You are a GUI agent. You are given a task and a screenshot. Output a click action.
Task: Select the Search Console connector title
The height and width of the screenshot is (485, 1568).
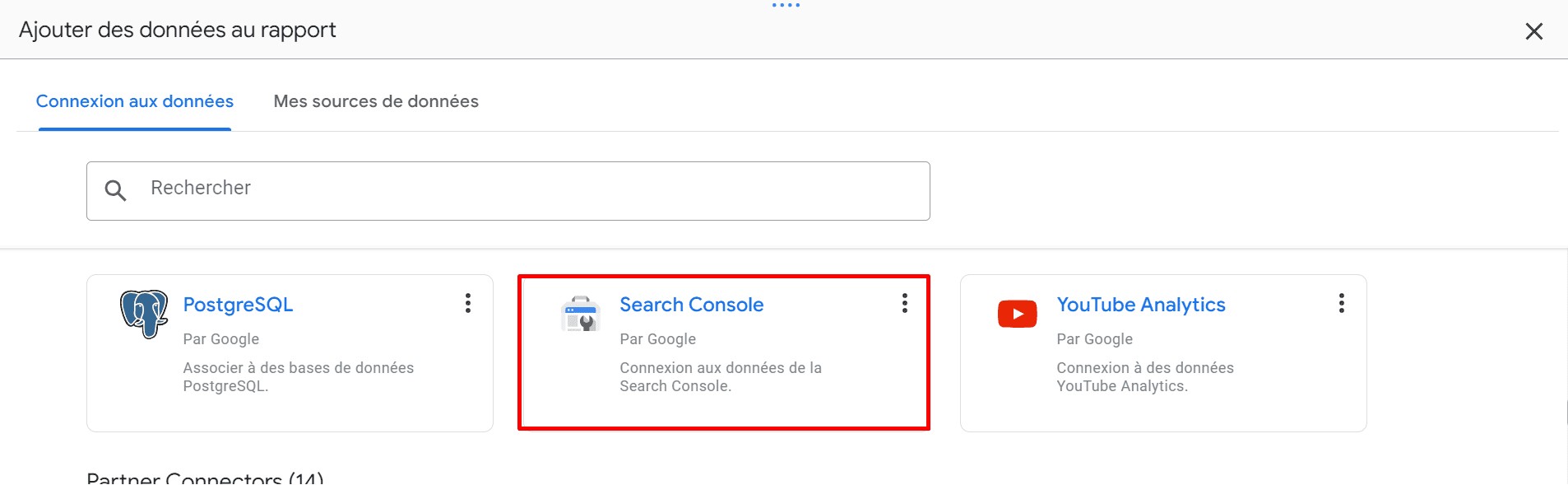point(692,305)
